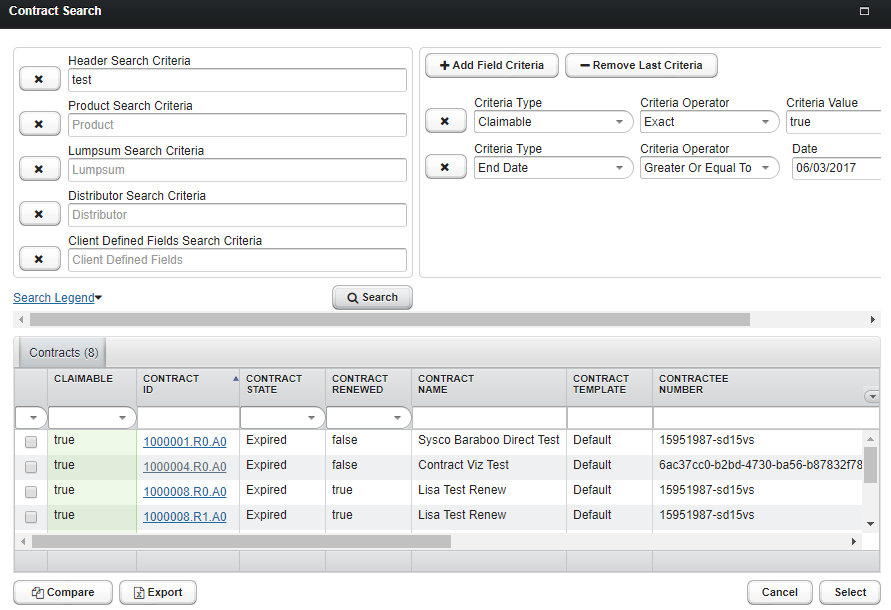Image resolution: width=891 pixels, height=610 pixels.
Task: Check the row for contract 1000008.R1.A0
Action: point(31,517)
